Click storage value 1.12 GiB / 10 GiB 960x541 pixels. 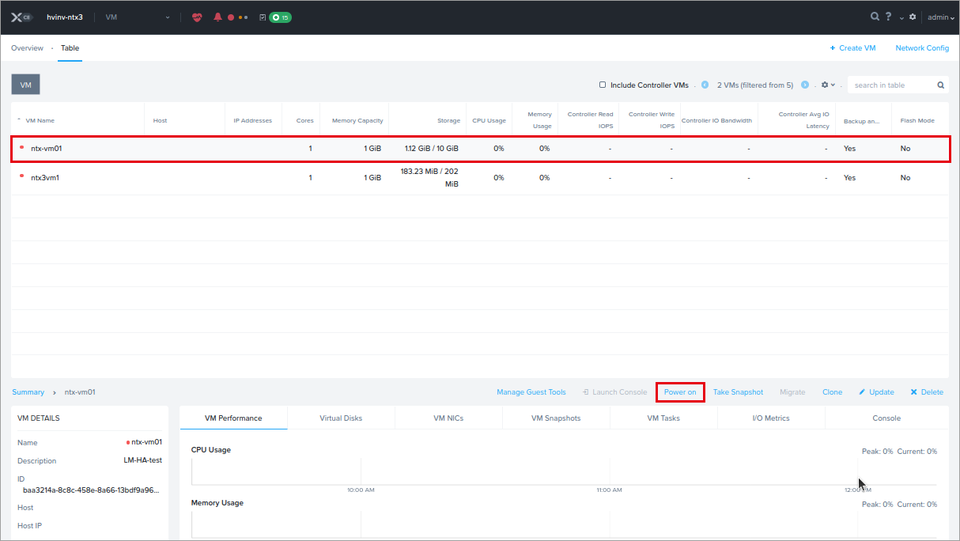point(431,149)
